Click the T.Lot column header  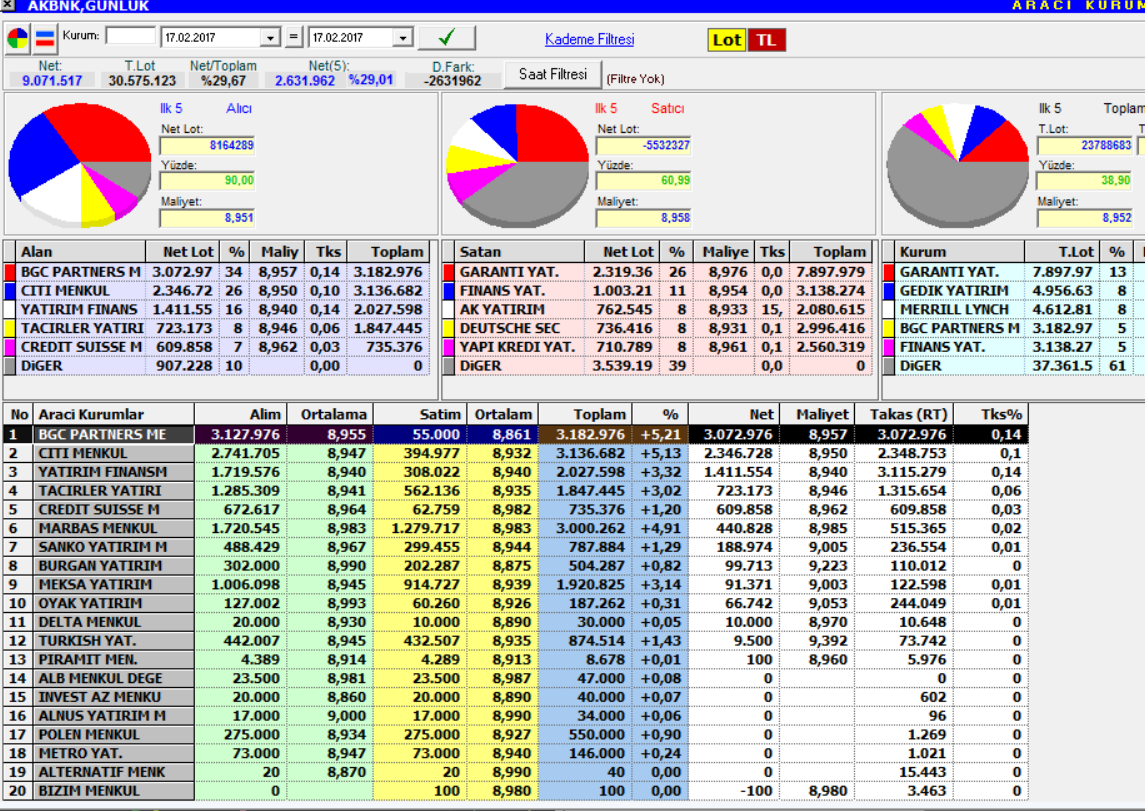[1062, 252]
